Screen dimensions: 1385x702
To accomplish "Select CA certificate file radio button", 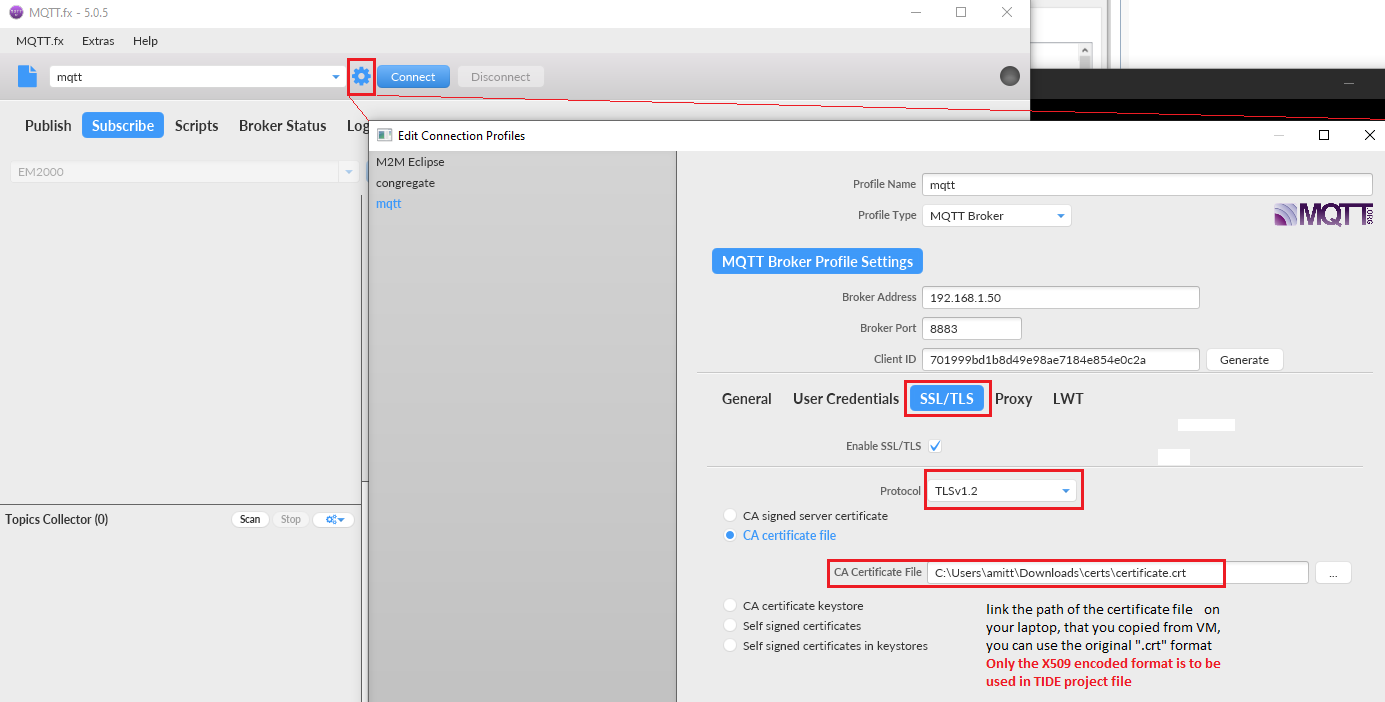I will tap(730, 535).
